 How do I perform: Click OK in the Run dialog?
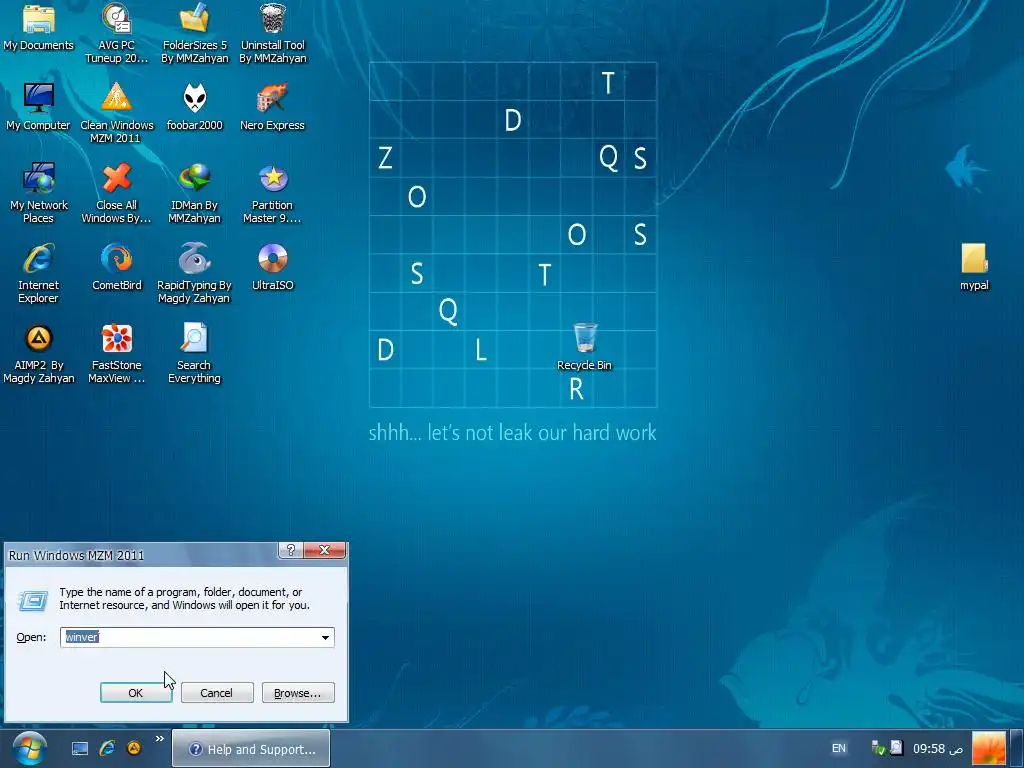[x=136, y=693]
